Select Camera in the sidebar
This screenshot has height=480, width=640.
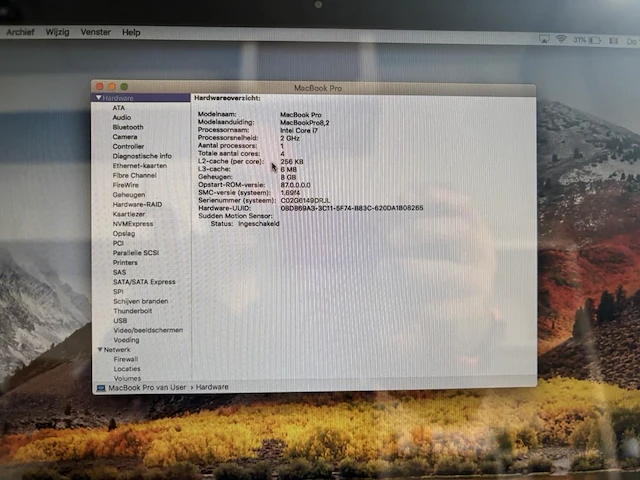click(x=125, y=137)
